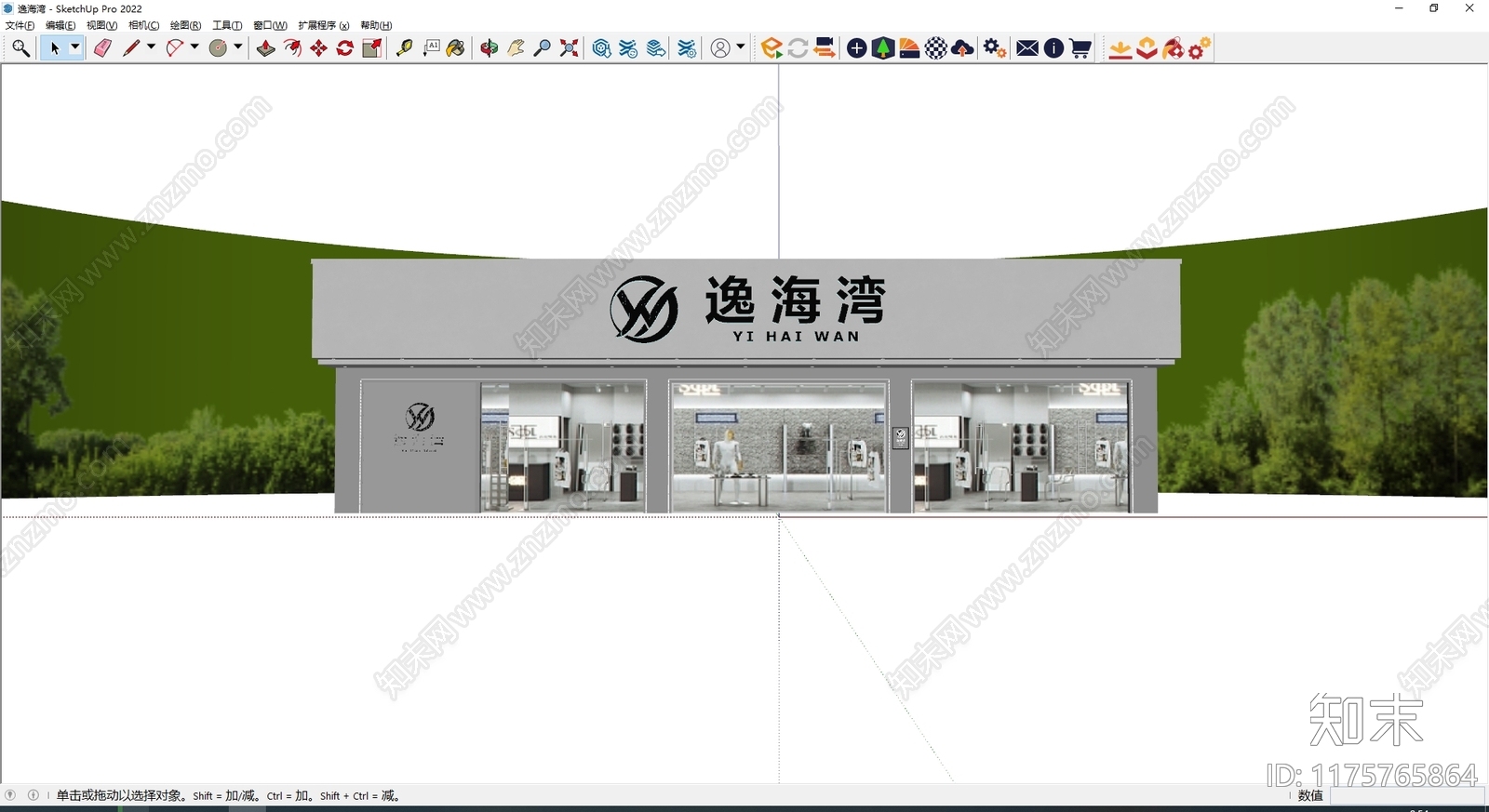Open the 扩展程序 (x) menu
This screenshot has height=812, width=1489.
point(324,25)
